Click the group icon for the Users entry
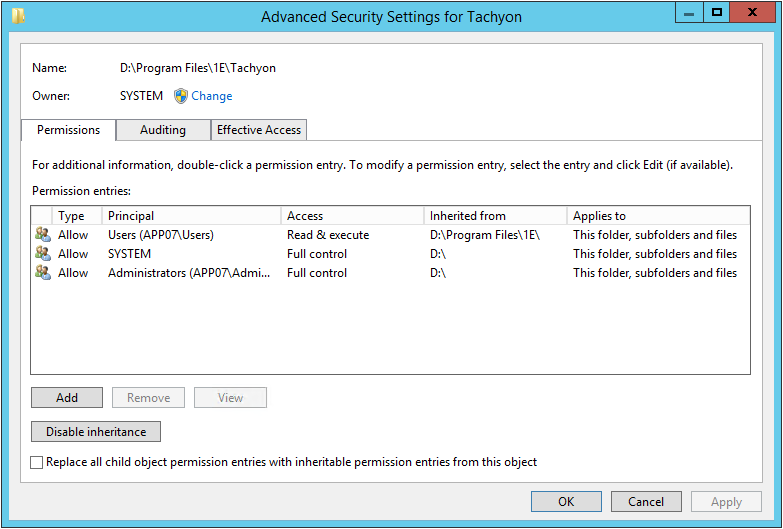783x529 pixels. click(x=42, y=235)
